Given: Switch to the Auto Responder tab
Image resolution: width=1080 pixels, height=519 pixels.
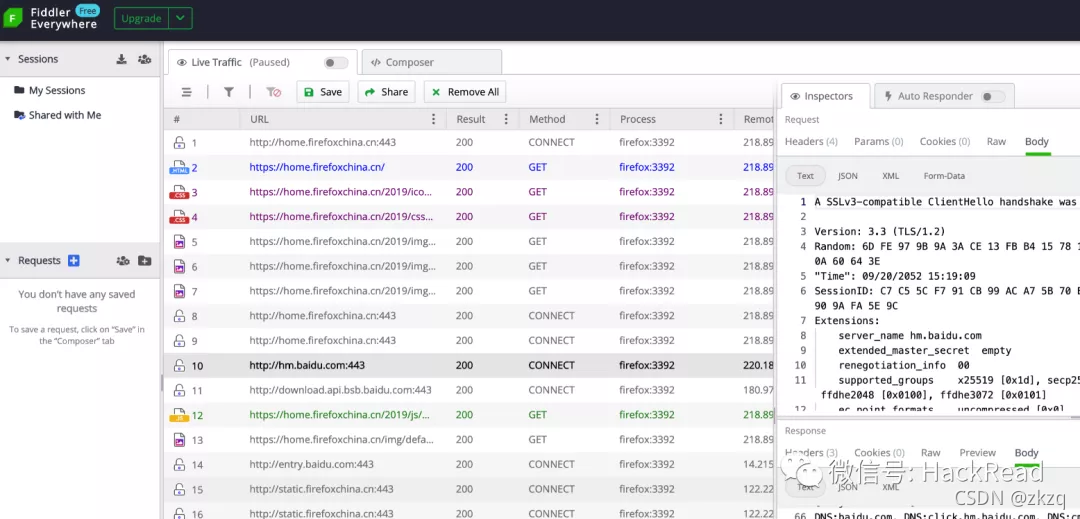Looking at the screenshot, I should pos(944,96).
